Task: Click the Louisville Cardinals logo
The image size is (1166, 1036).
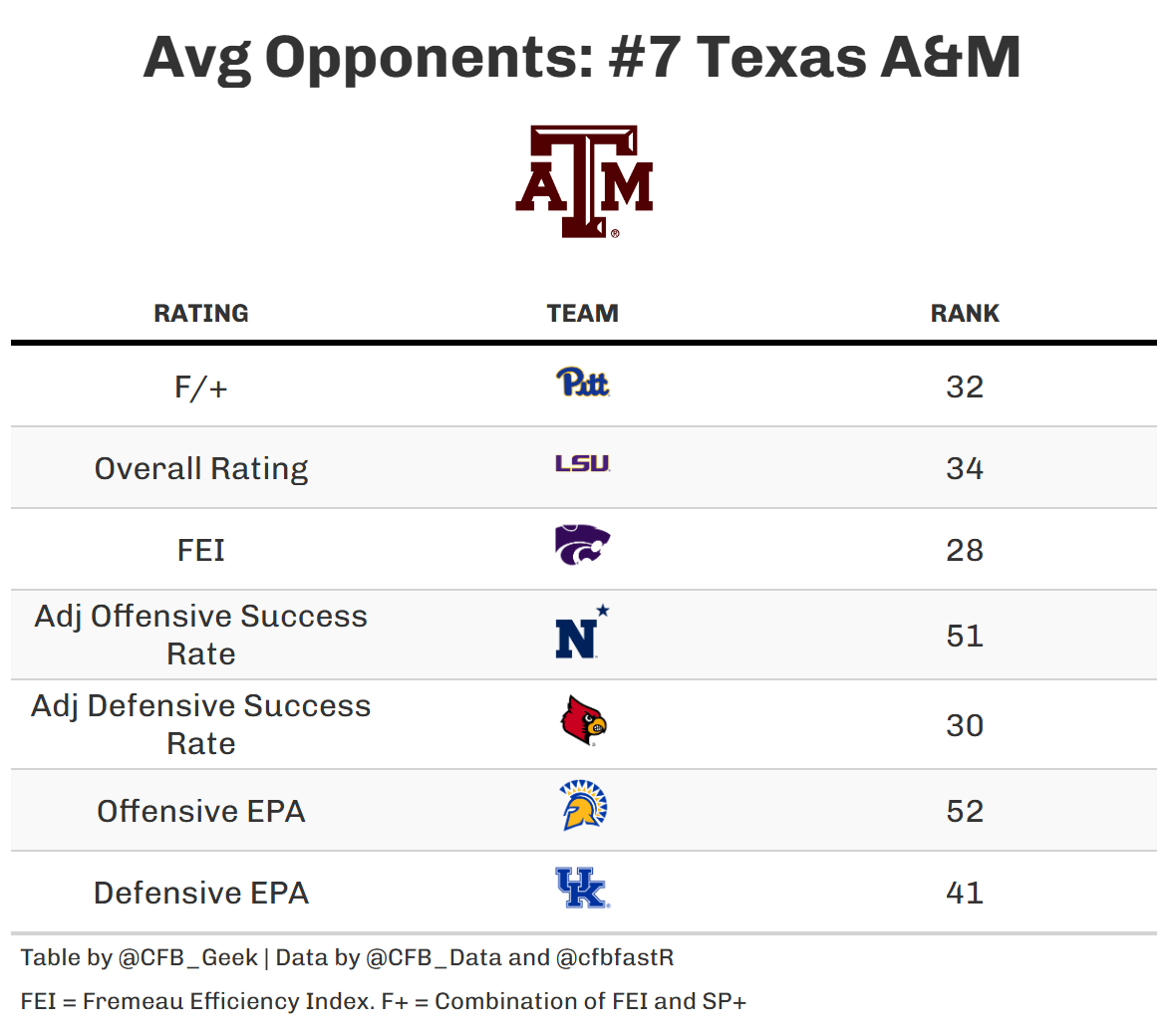Action: [x=583, y=722]
